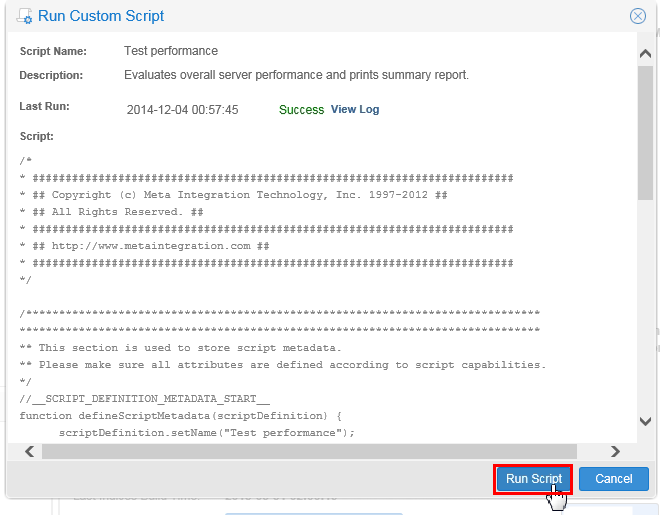Viewport: 660px width, 515px height.
Task: Click the Description: label
Action: pos(51,75)
